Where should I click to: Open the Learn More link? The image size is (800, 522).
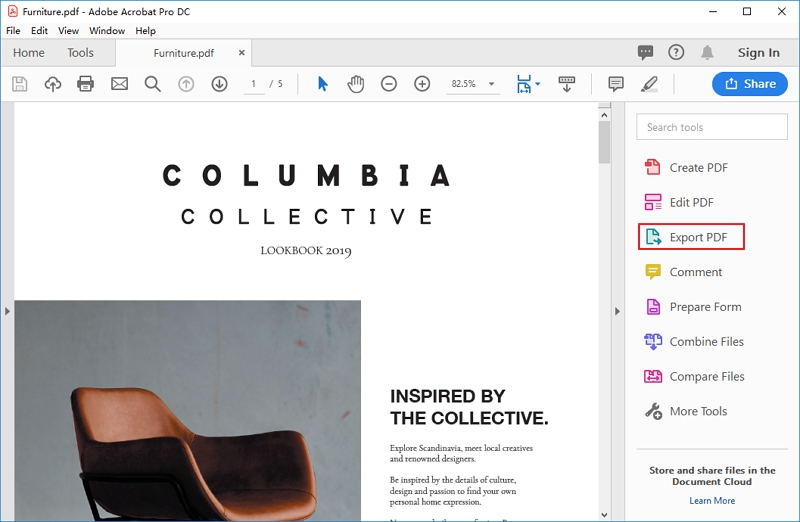pyautogui.click(x=712, y=501)
